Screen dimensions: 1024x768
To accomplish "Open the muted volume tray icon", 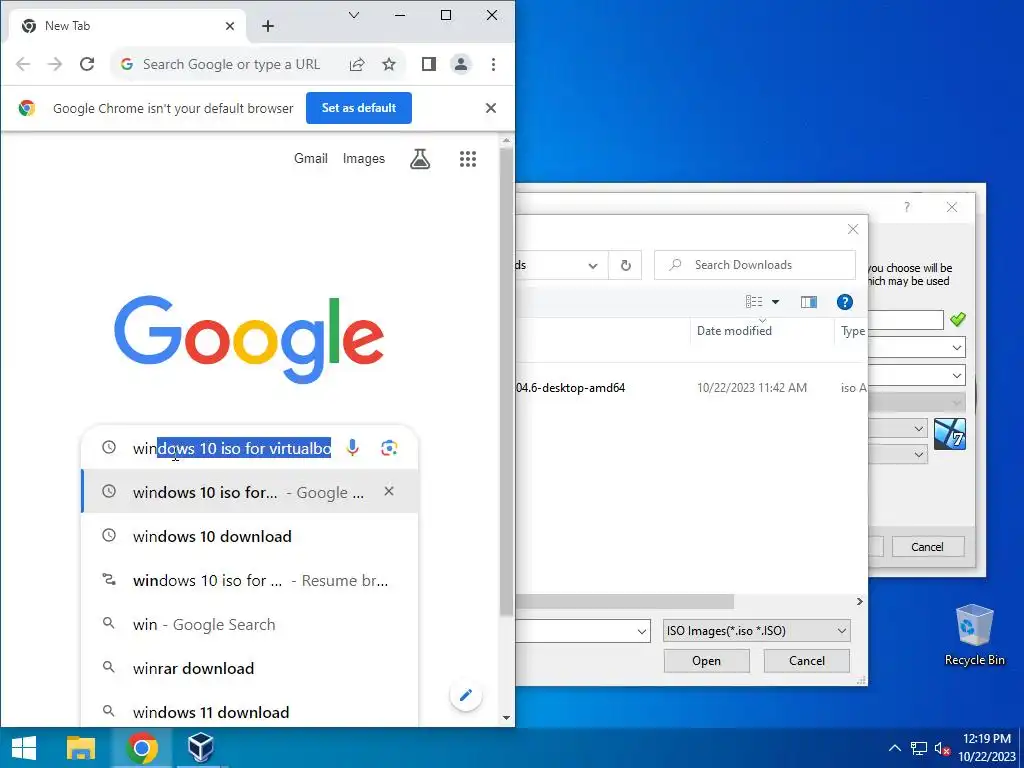I will 941,748.
